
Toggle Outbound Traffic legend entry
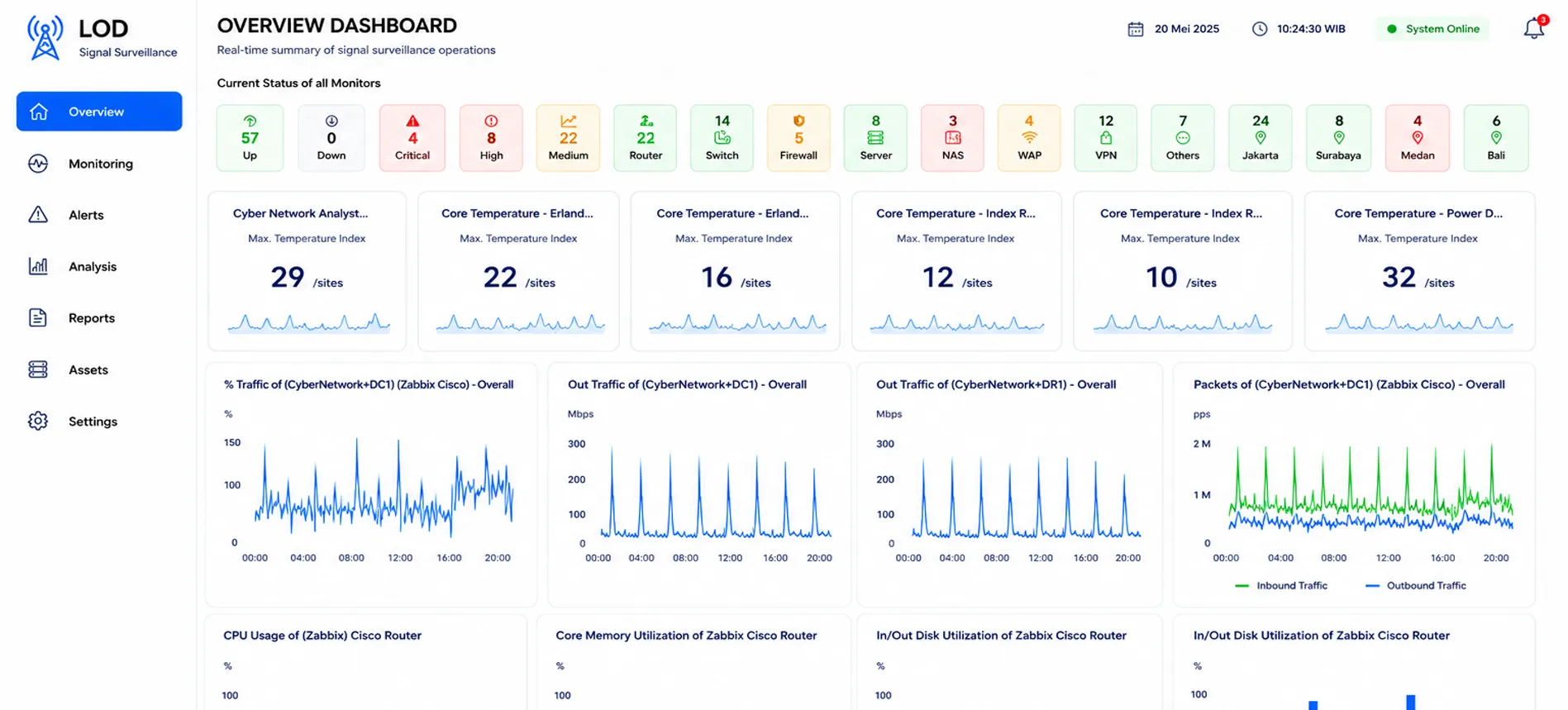[x=1416, y=585]
